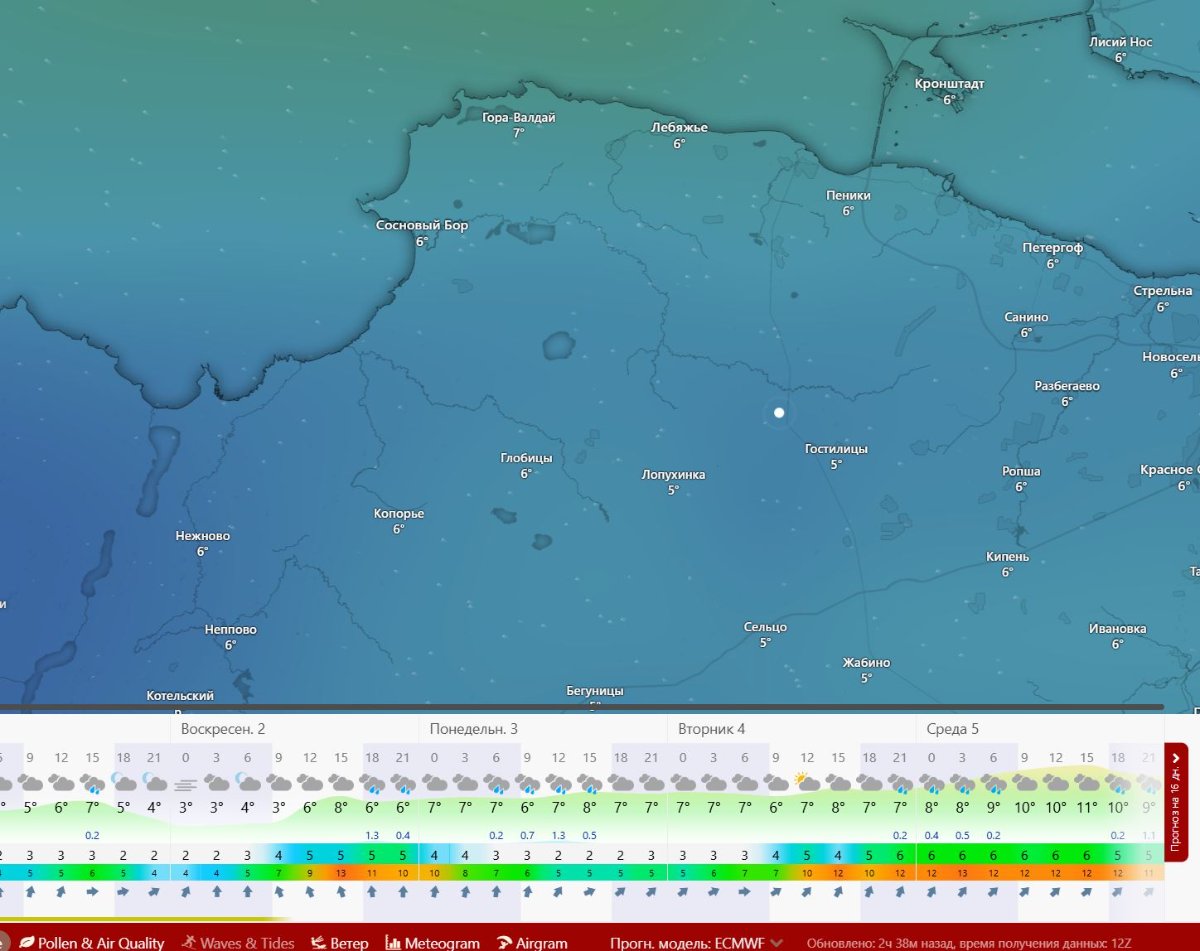
Task: Click the sunny weather icon on Вторник at 12
Action: (x=806, y=781)
